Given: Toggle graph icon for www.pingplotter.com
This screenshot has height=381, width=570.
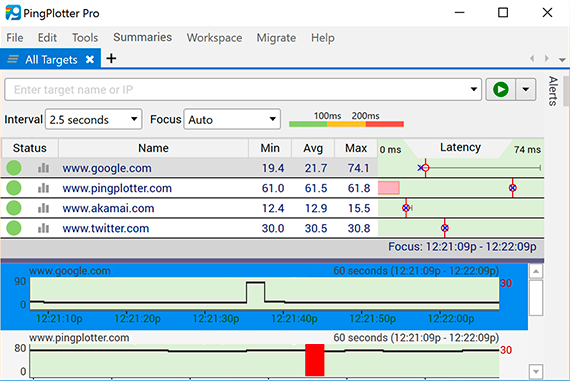Looking at the screenshot, I should pyautogui.click(x=43, y=188).
